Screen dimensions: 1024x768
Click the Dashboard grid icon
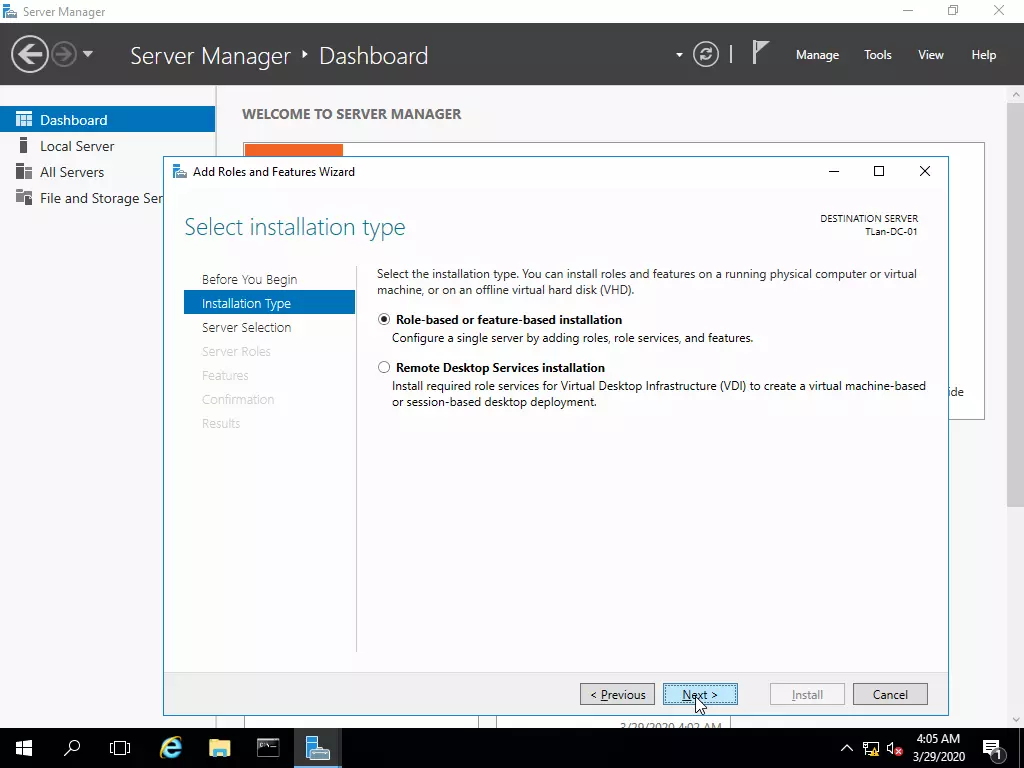click(24, 119)
